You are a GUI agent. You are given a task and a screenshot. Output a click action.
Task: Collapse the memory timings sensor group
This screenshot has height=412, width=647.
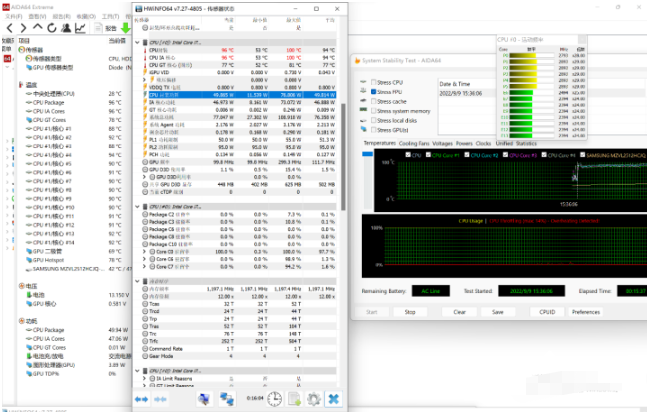138,282
